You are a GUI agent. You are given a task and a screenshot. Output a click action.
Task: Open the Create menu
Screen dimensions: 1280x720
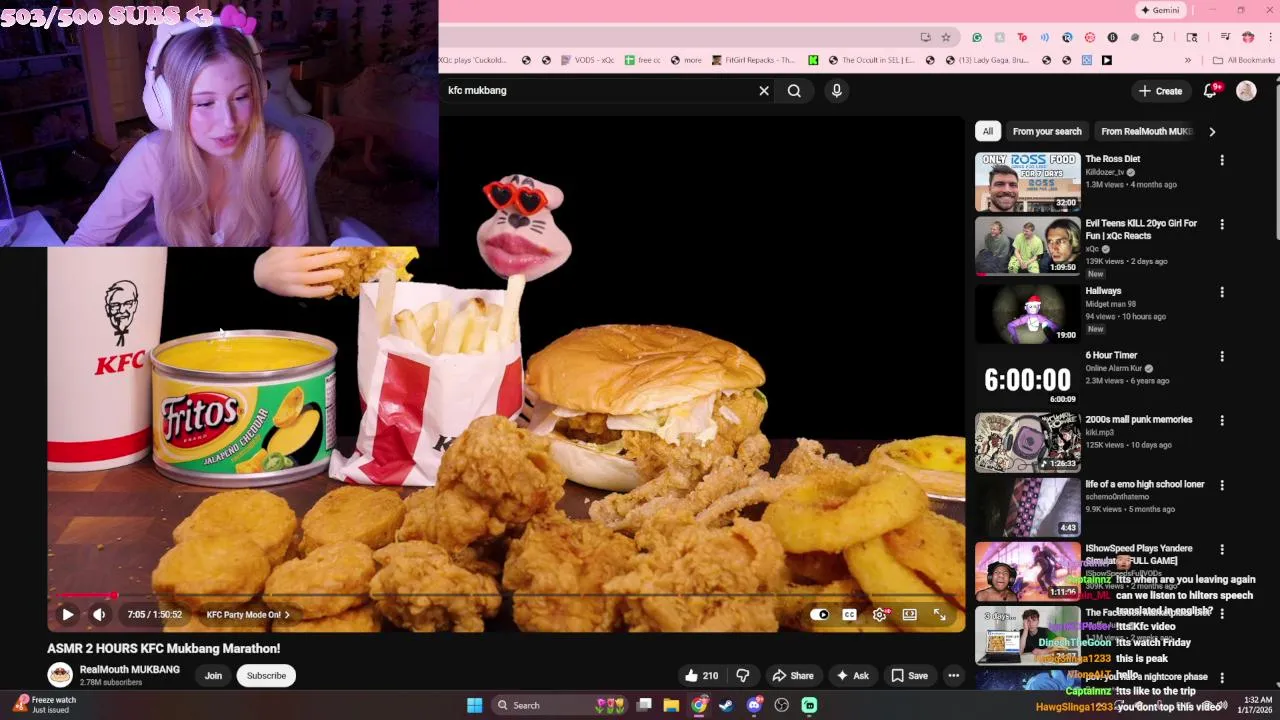click(1160, 91)
